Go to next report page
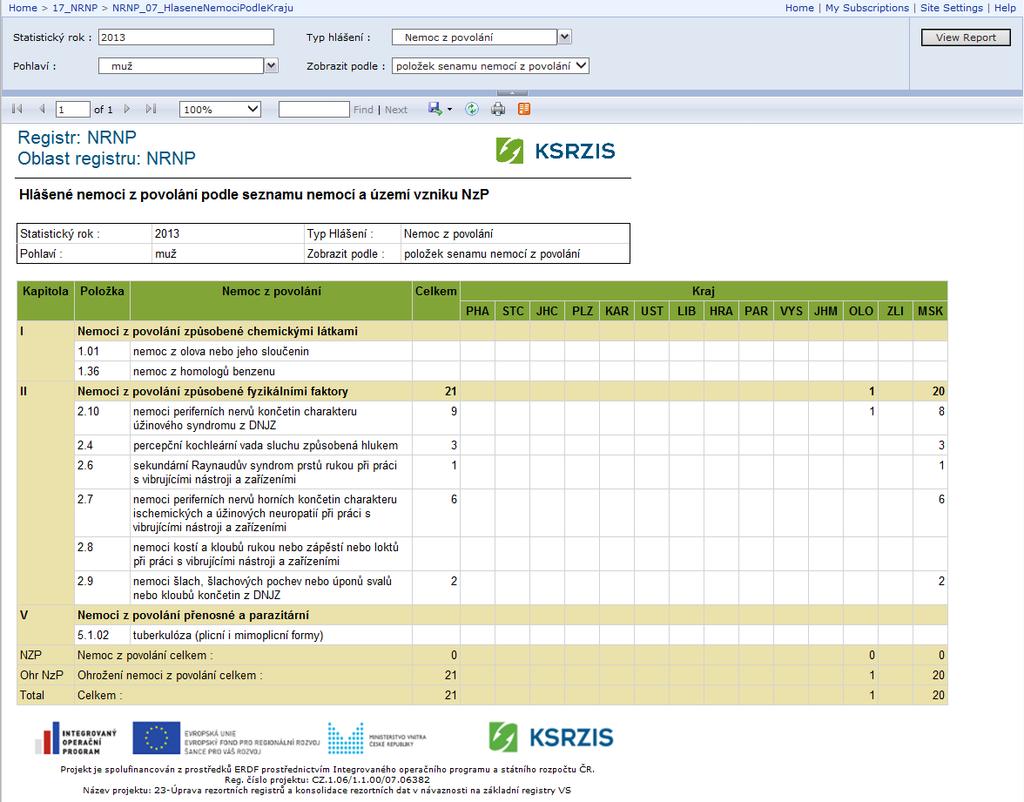Viewport: 1024px width, 802px height. [127, 109]
